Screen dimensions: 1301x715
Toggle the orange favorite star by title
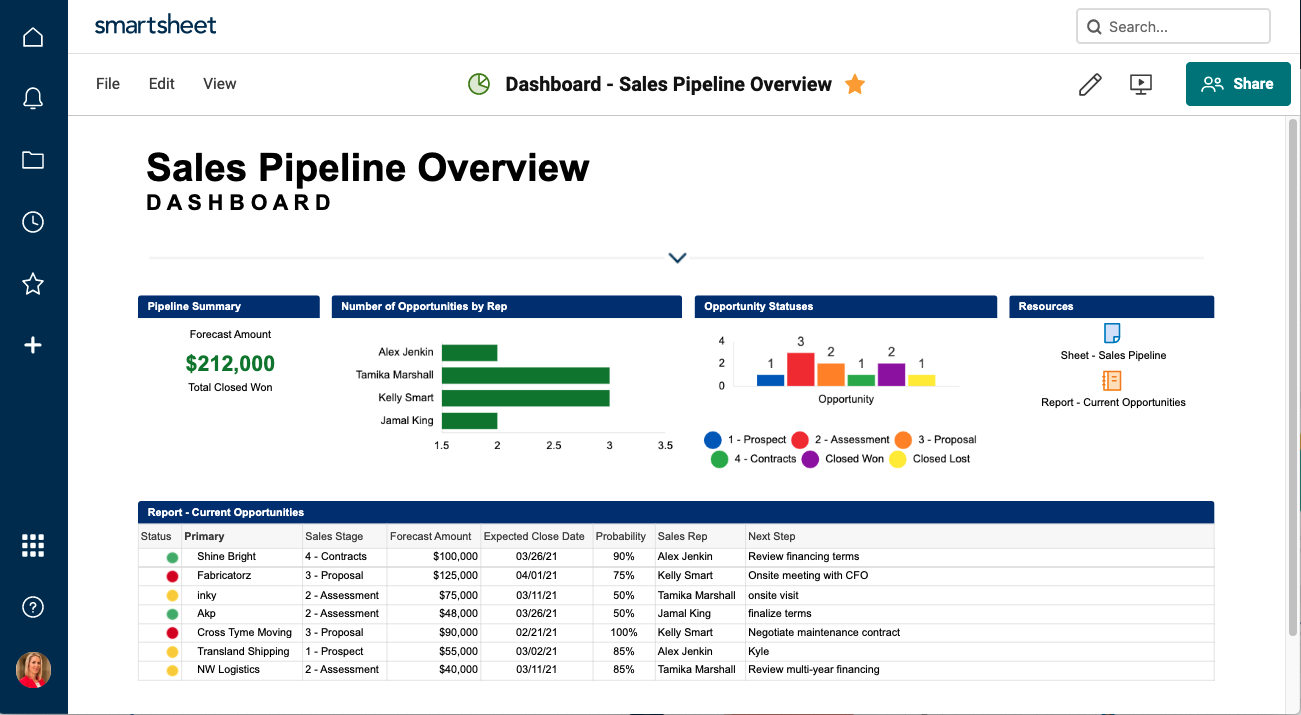(855, 84)
